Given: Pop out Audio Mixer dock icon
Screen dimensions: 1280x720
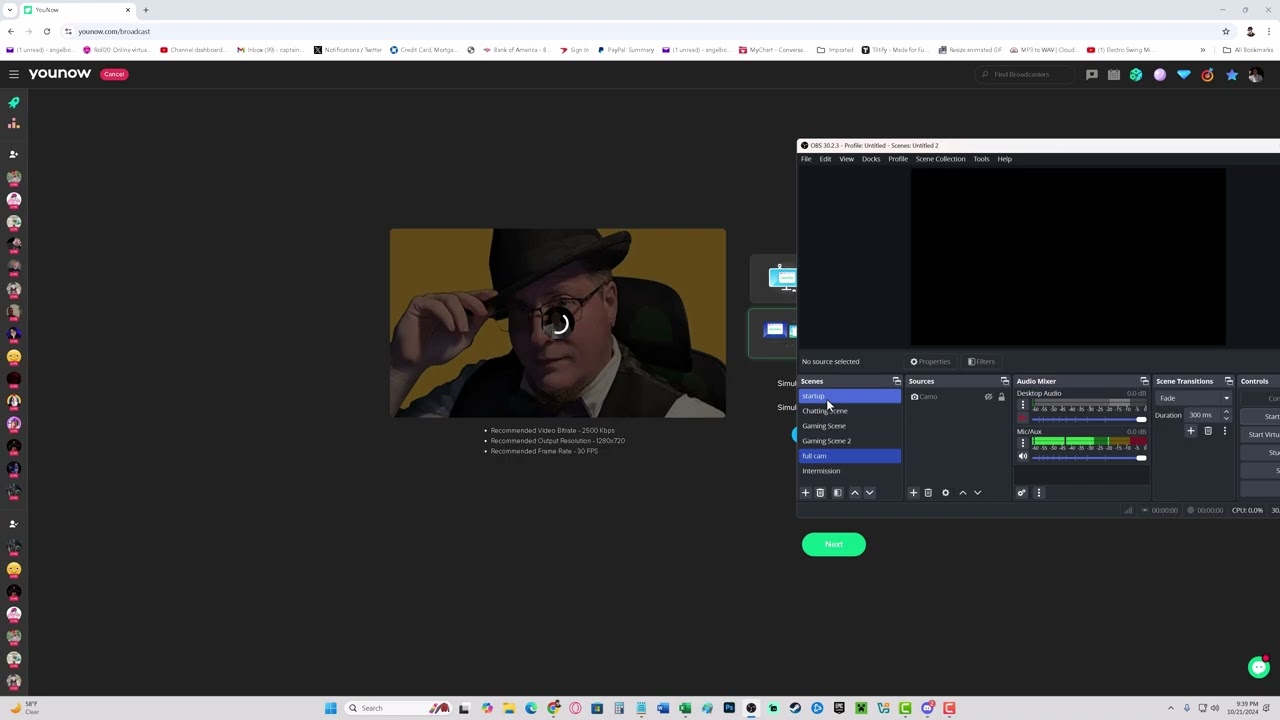Looking at the screenshot, I should [x=1144, y=381].
